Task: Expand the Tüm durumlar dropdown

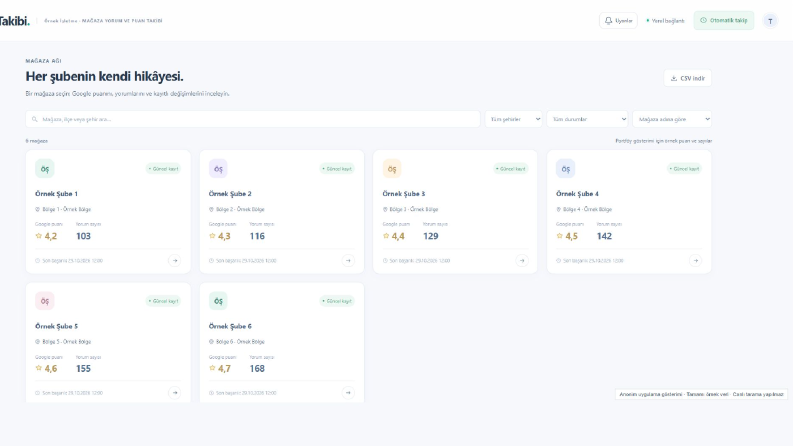Action: pos(587,119)
